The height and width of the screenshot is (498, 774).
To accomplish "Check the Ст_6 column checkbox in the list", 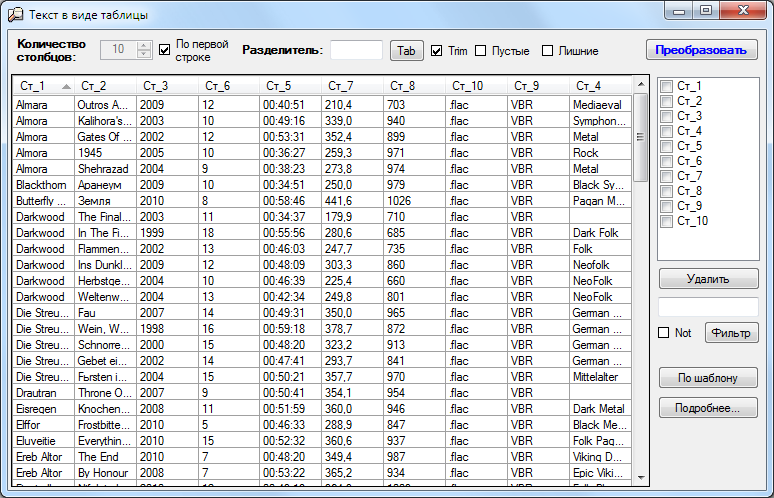I will pos(666,161).
